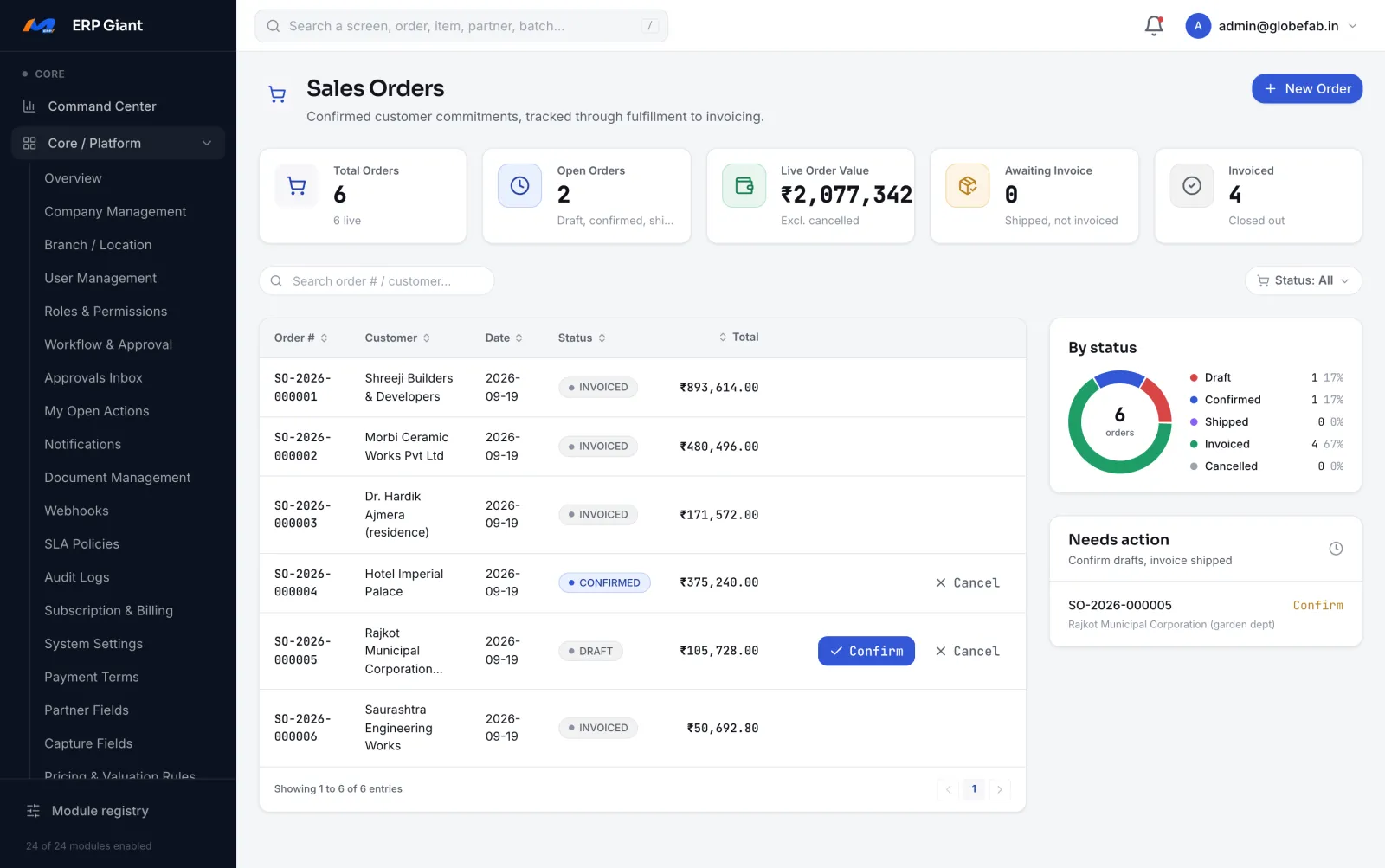This screenshot has width=1385, height=868.
Task: Click the Core / Platform grid icon
Action: point(29,144)
